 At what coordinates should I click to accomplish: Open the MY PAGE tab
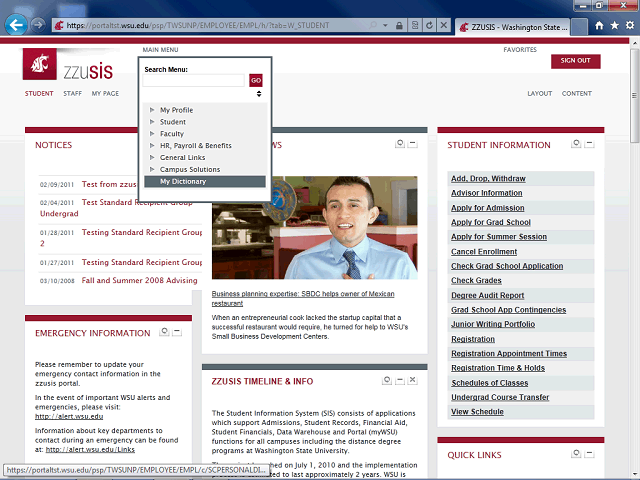pyautogui.click(x=105, y=93)
